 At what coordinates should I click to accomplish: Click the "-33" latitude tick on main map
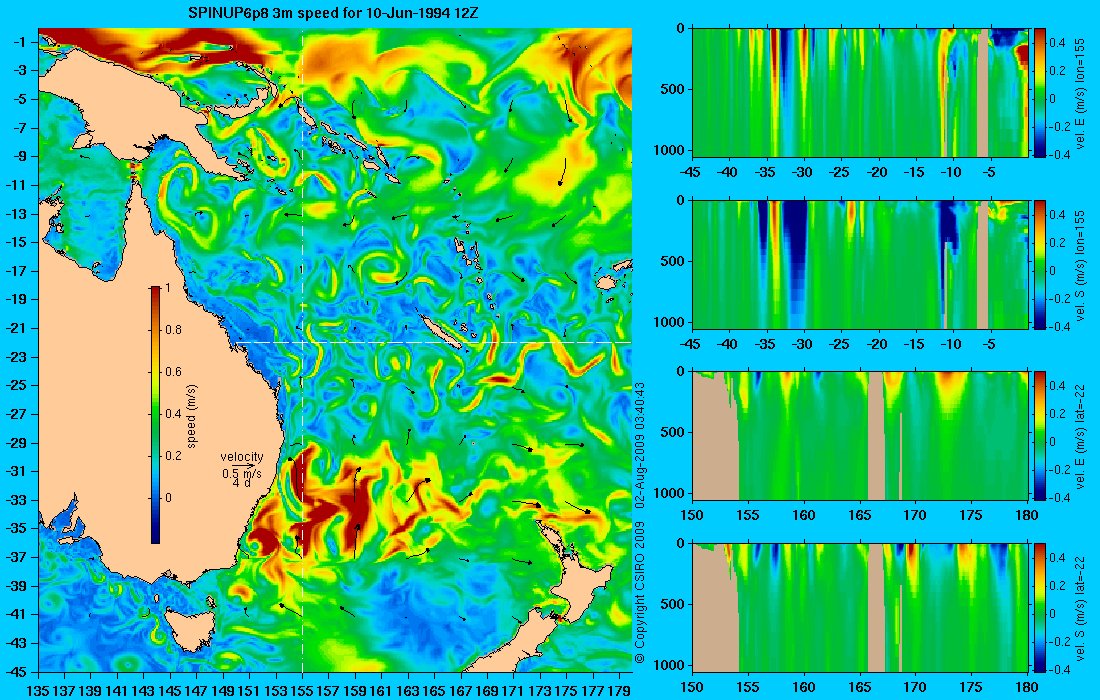(x=16, y=500)
